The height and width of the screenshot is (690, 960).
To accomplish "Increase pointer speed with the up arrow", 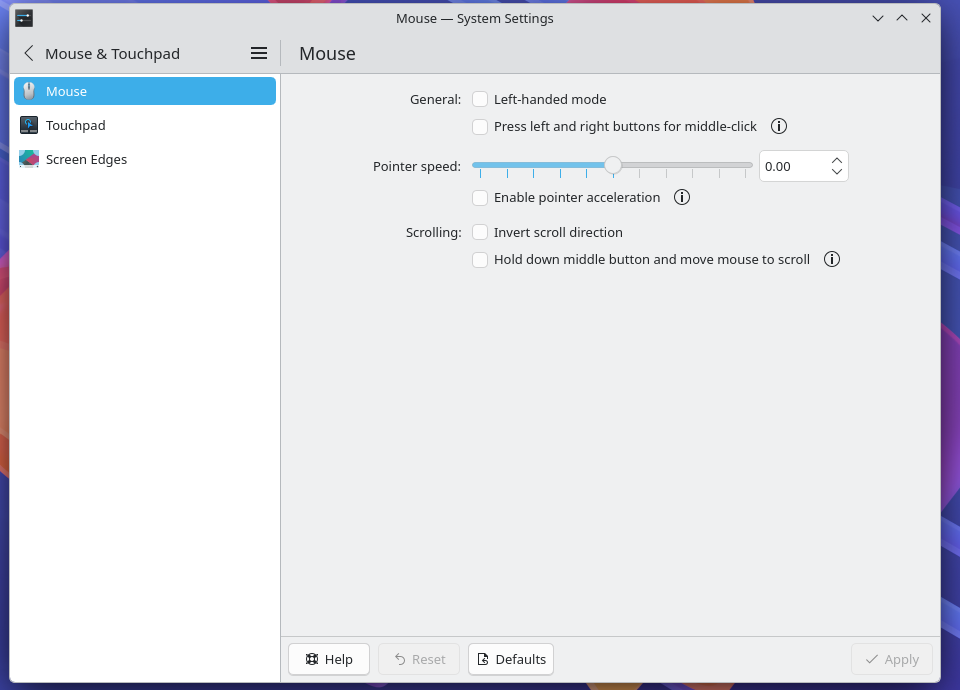I will [837, 160].
